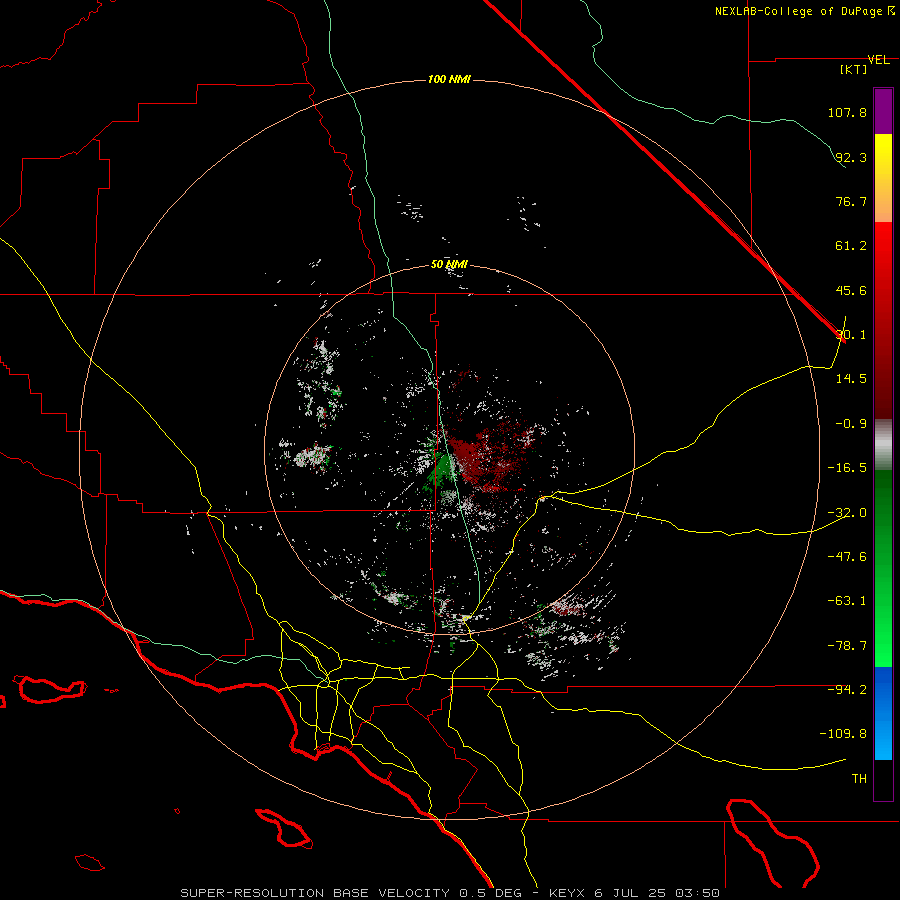Select the 14.5 scale value
Viewport: 900px width, 900px height.
tap(851, 379)
